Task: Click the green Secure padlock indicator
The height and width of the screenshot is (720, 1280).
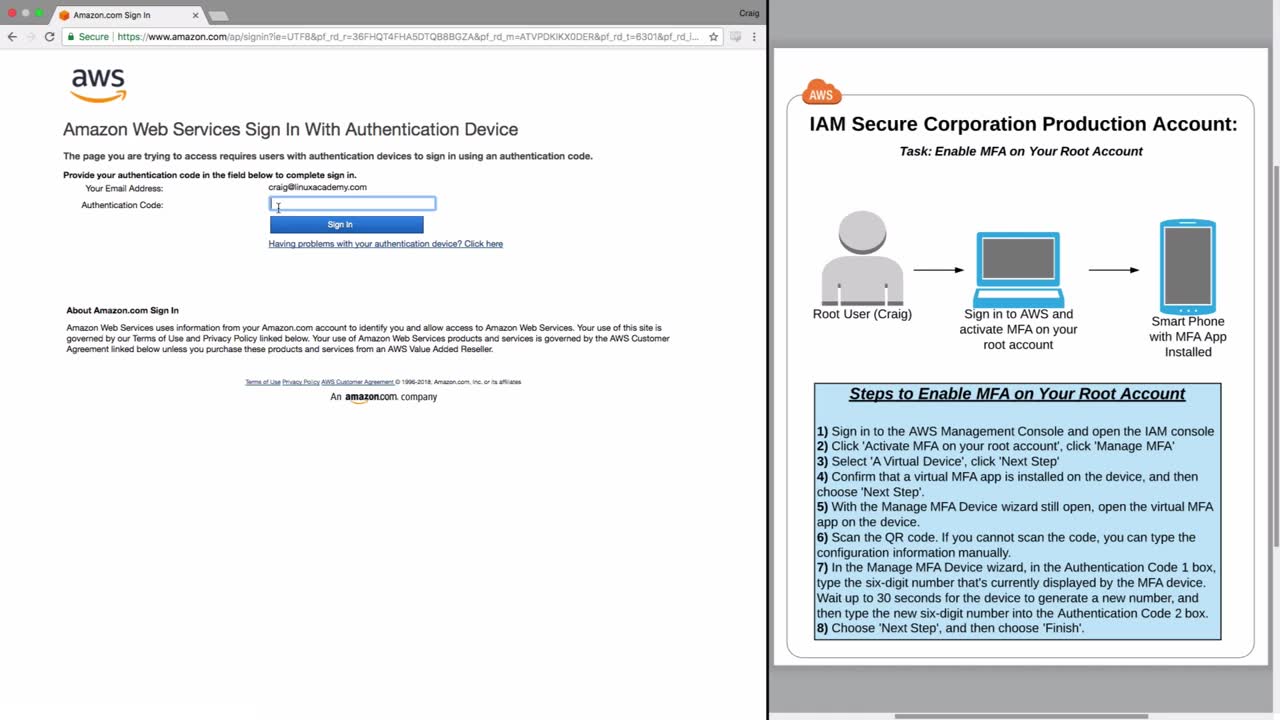Action: click(x=87, y=37)
